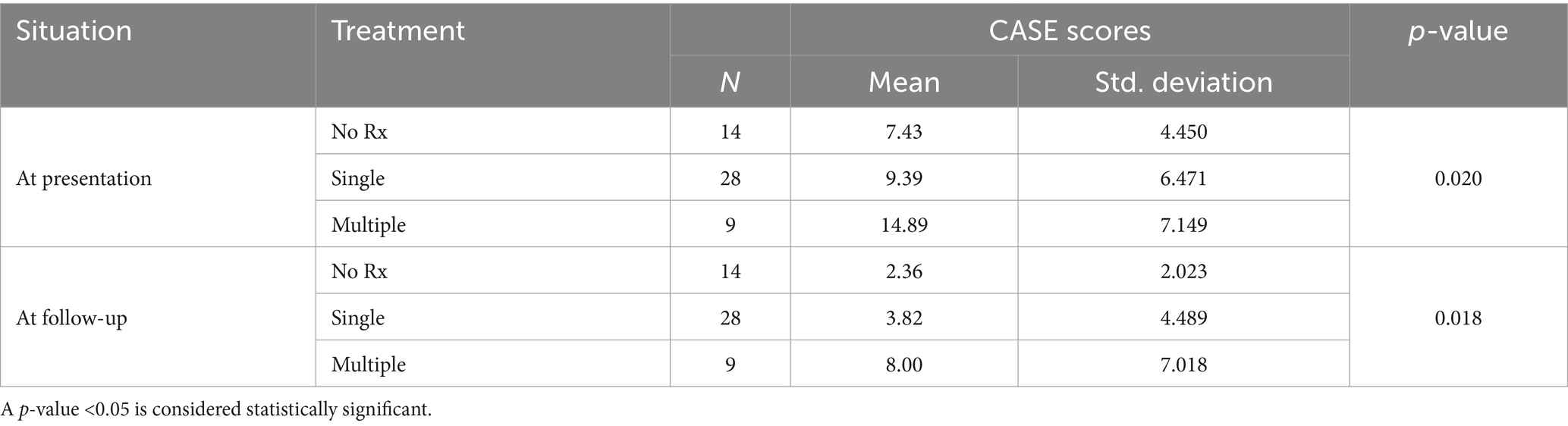
Task: Click No Rx treatment under At follow-up
Action: coord(359,271)
